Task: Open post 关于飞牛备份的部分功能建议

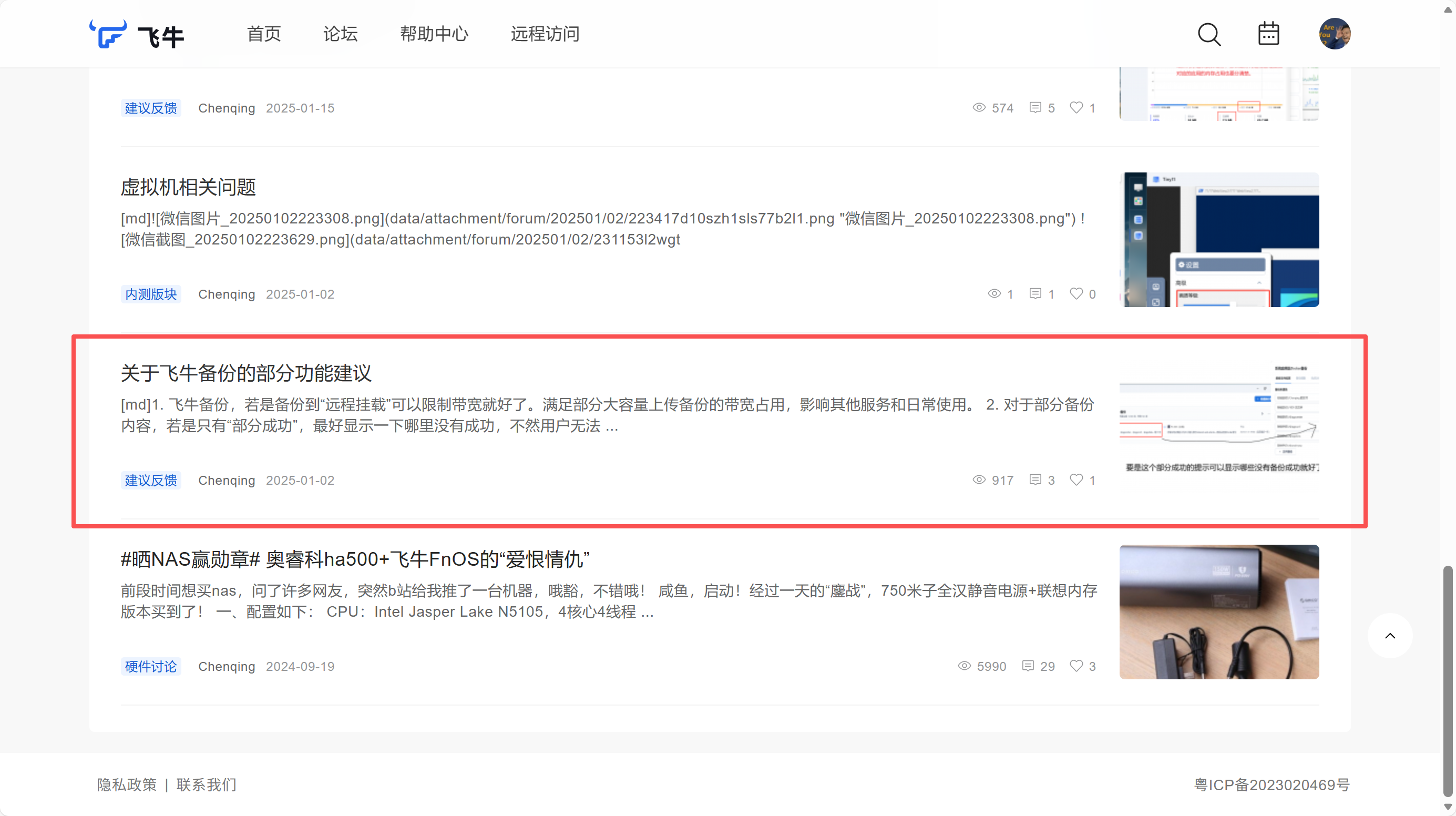Action: (x=246, y=373)
